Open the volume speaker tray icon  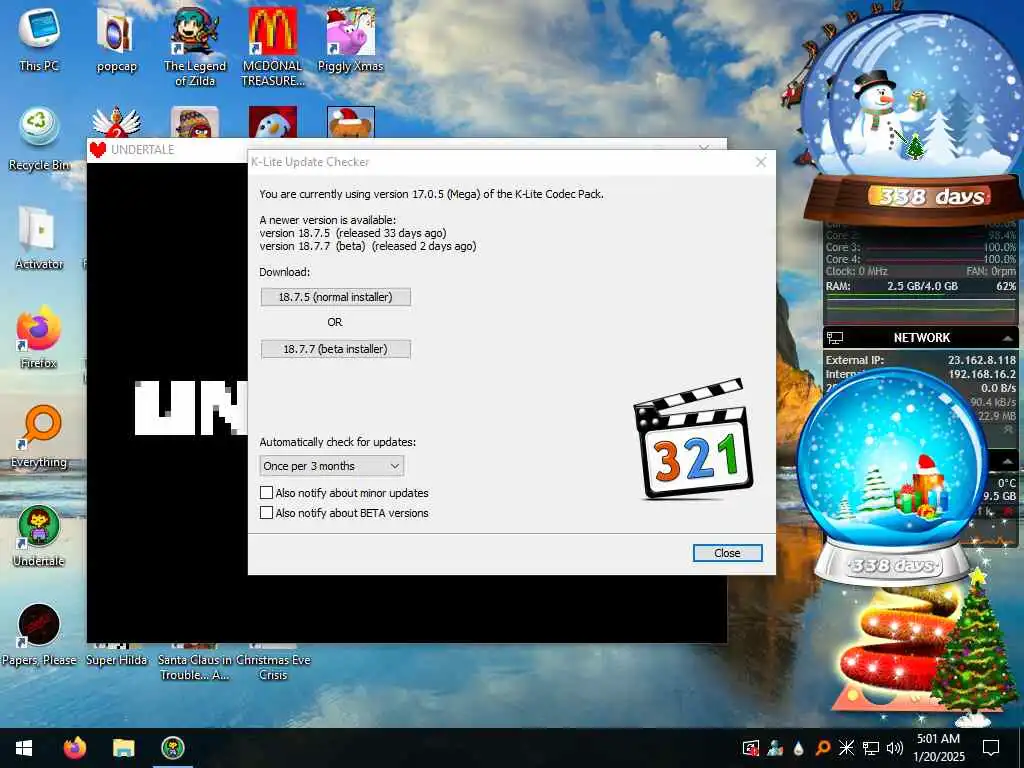(895, 748)
